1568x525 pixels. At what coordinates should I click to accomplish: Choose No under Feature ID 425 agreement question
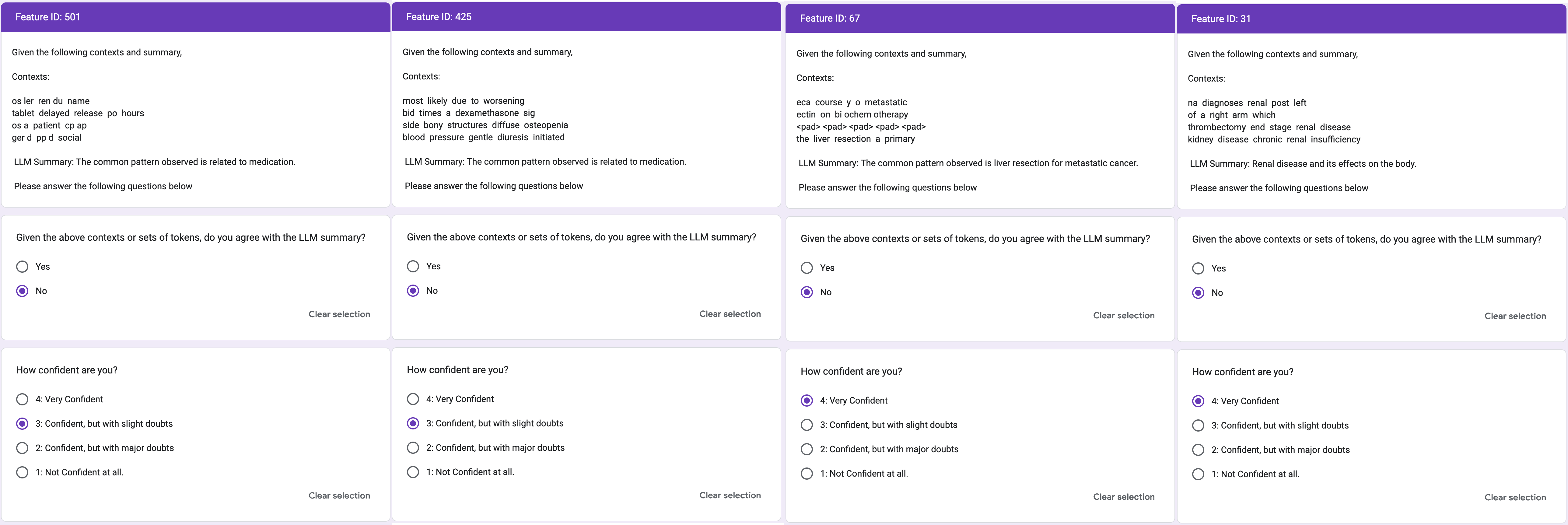tap(413, 291)
